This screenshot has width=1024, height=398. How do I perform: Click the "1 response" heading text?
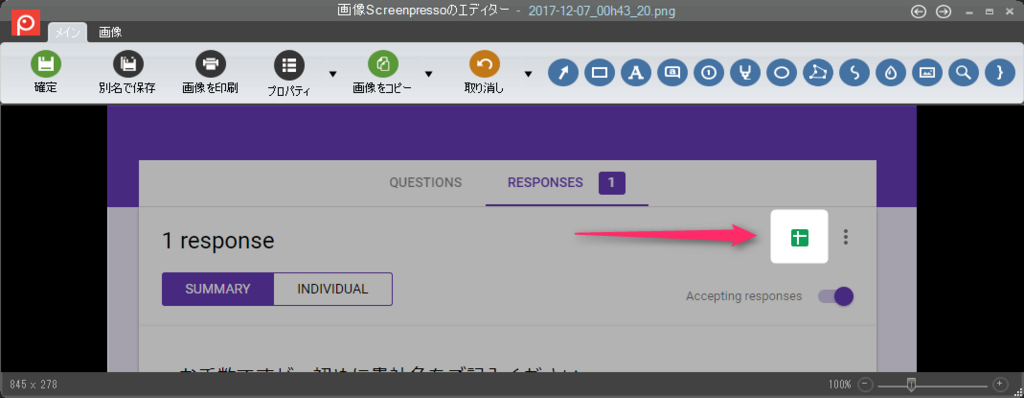point(218,241)
